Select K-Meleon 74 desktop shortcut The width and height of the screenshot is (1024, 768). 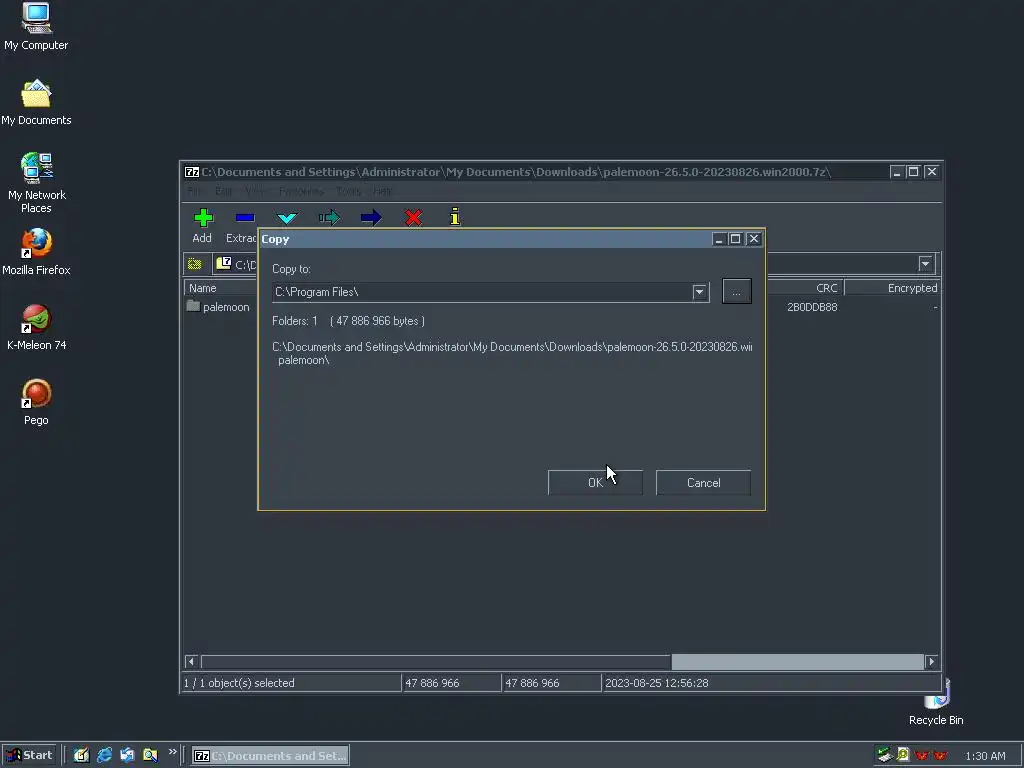coord(37,327)
